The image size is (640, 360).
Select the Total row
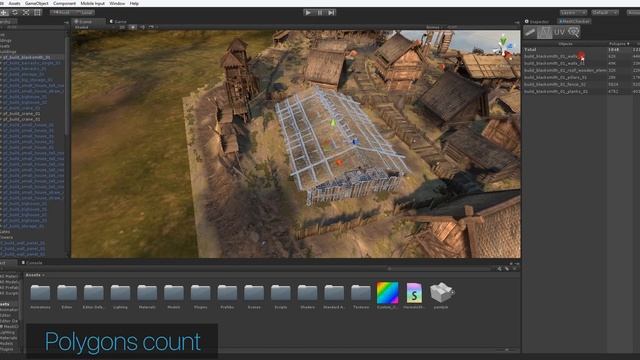pos(582,50)
